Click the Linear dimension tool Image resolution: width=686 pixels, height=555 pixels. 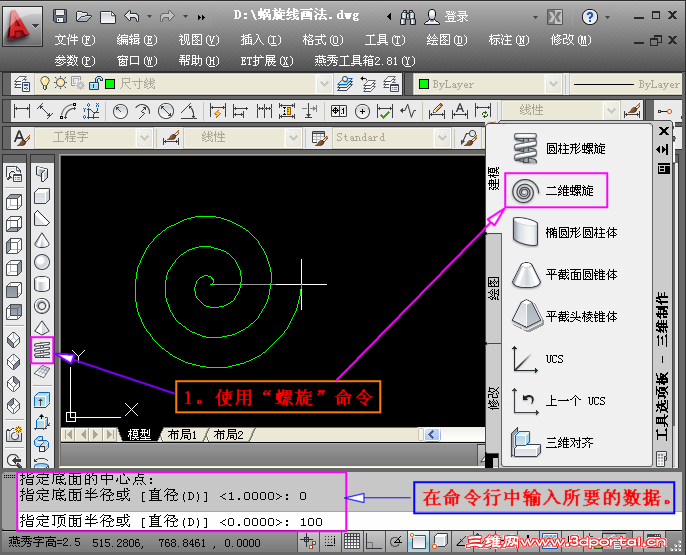pos(22,111)
